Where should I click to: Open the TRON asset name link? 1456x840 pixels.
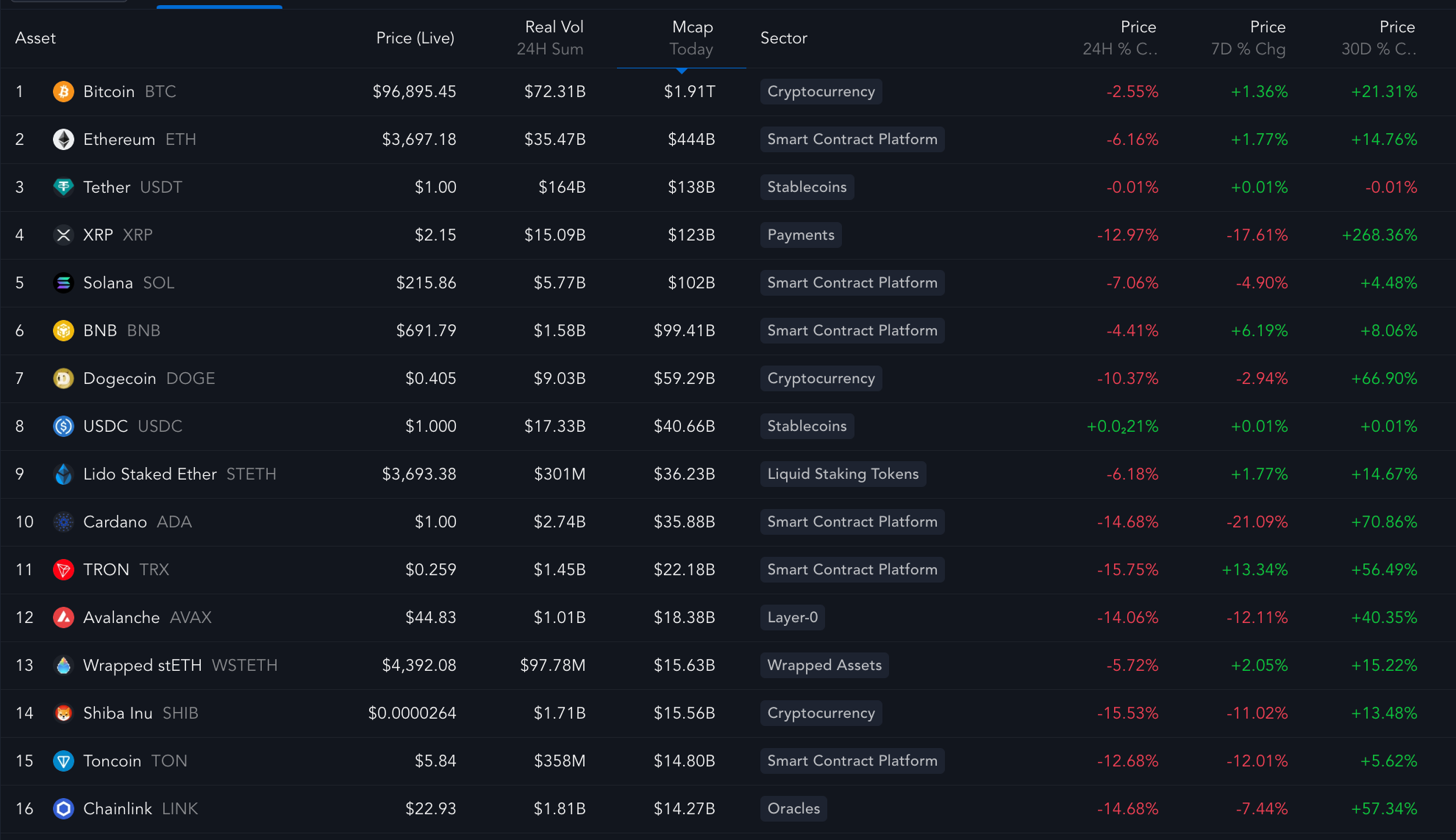tap(107, 570)
